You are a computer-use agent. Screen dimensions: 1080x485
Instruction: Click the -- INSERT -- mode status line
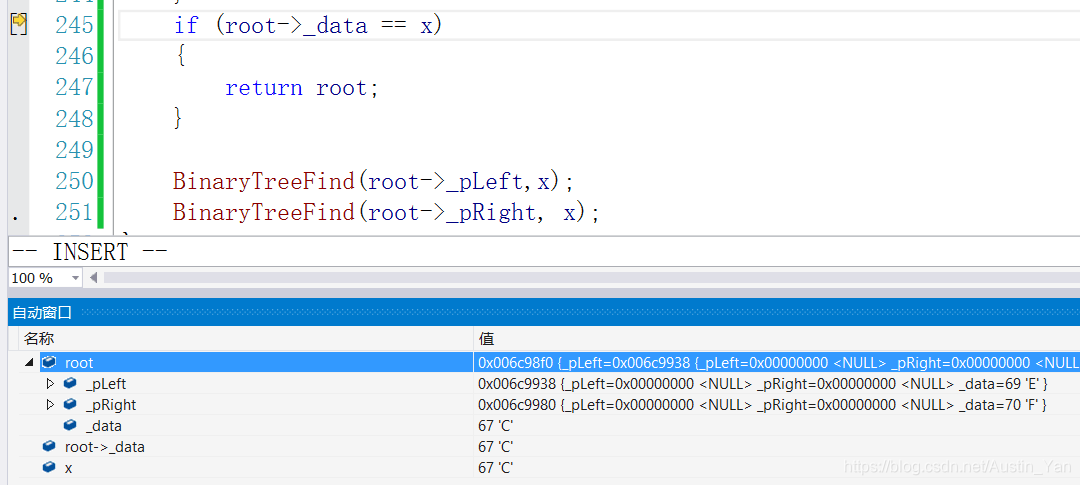point(90,252)
